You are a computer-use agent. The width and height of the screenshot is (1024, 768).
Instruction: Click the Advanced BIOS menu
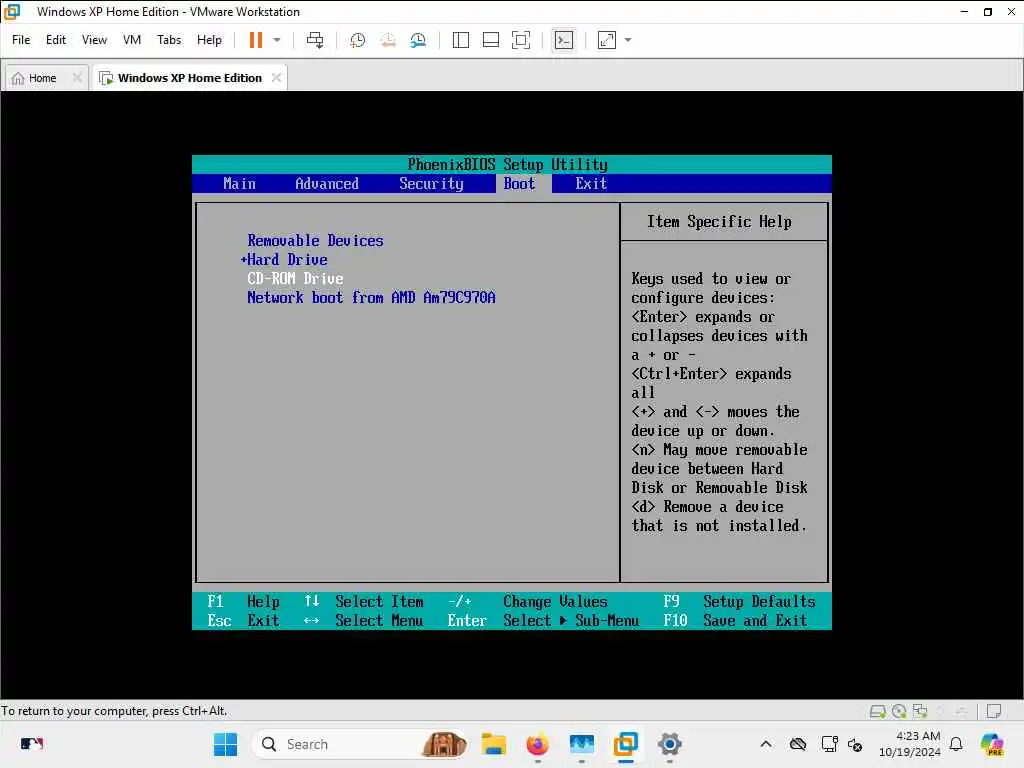(x=327, y=184)
